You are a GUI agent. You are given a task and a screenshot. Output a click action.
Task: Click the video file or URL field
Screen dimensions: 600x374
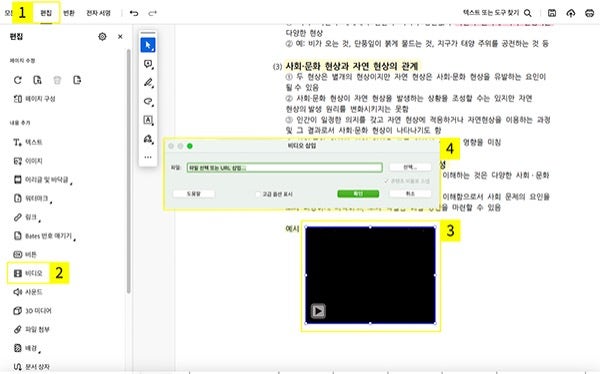tap(284, 168)
